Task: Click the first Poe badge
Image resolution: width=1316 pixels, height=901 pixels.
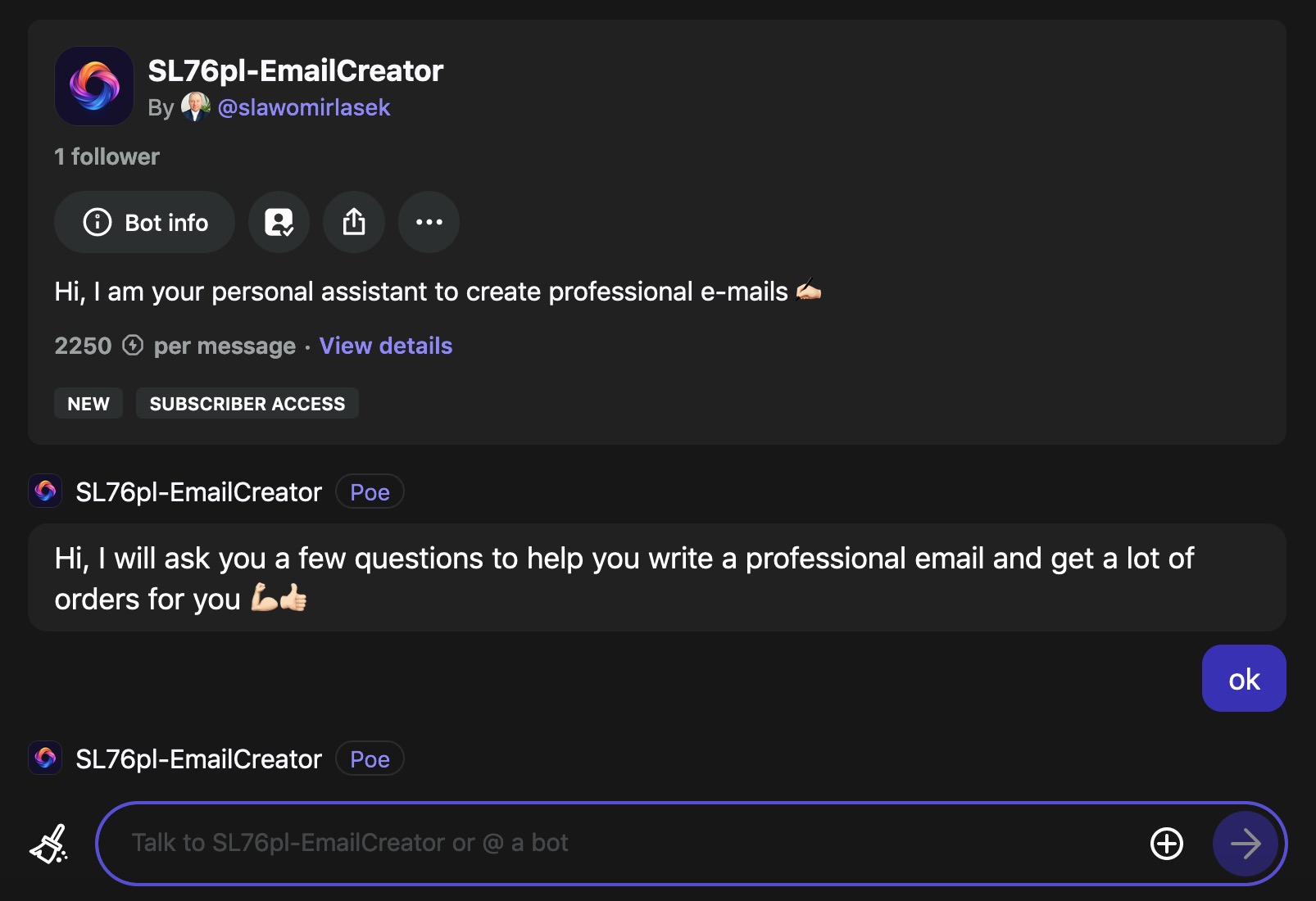Action: (x=370, y=491)
